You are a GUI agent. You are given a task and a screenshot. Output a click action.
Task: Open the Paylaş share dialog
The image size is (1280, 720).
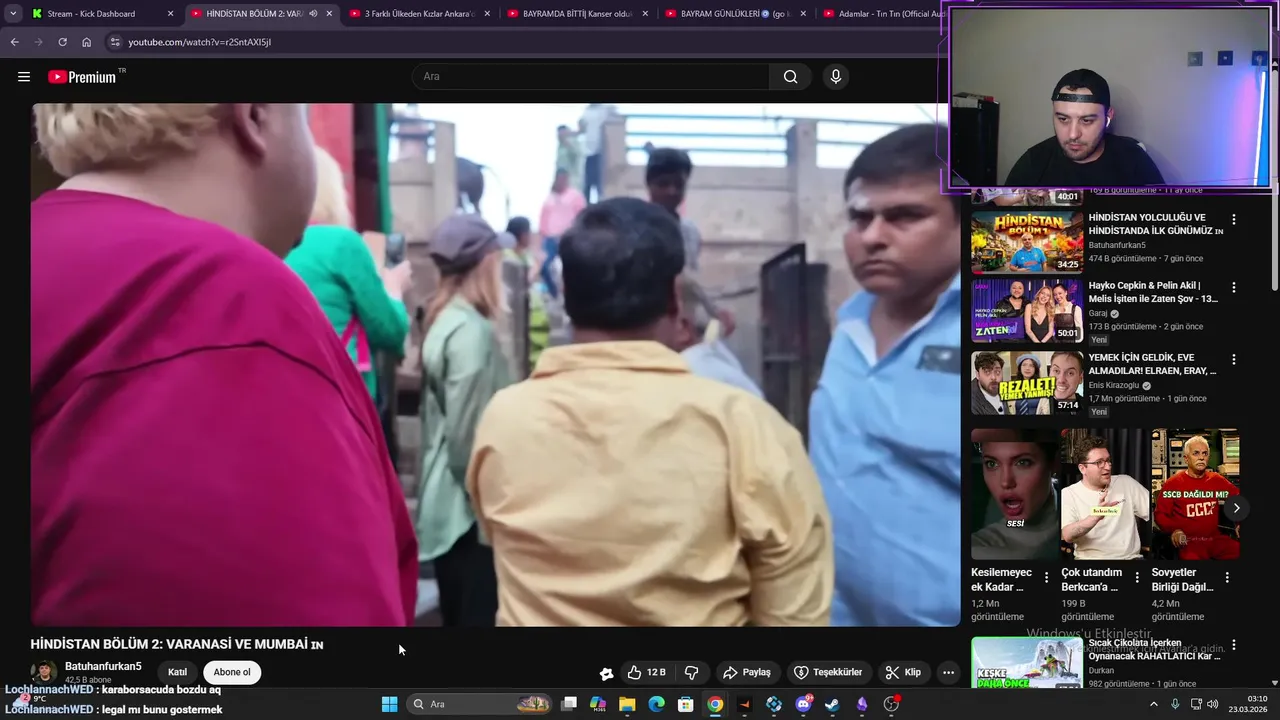click(x=747, y=673)
